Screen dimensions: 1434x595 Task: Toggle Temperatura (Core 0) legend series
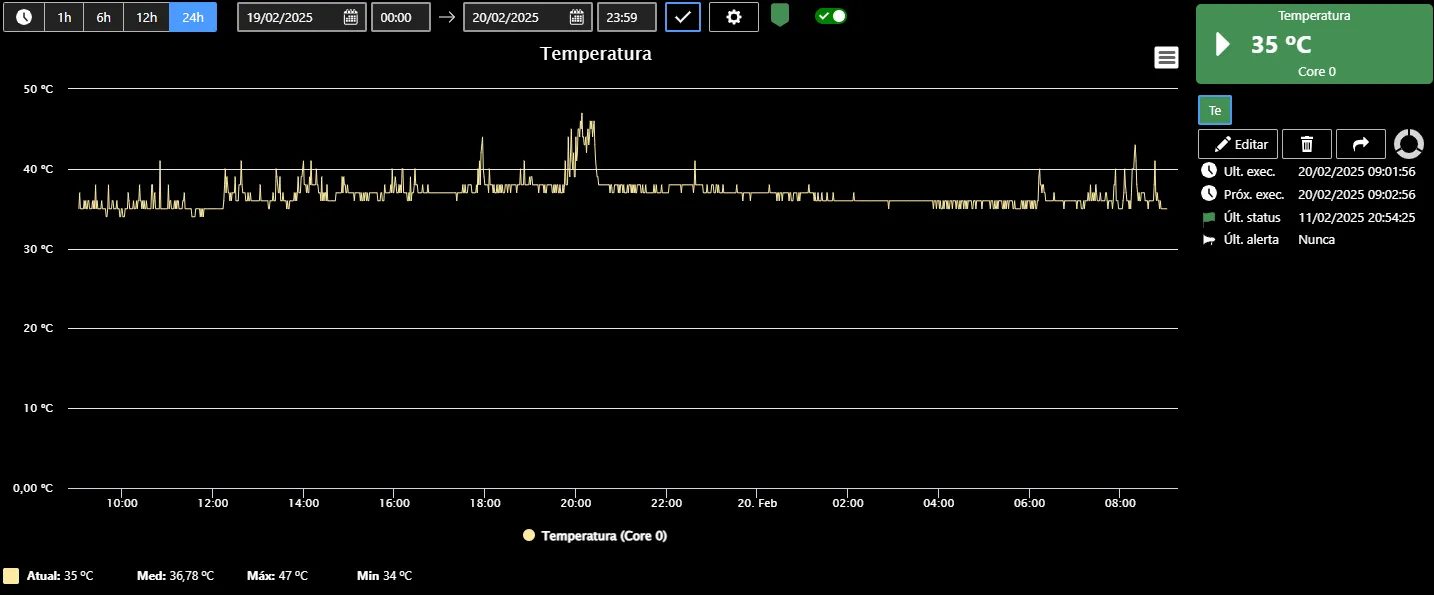pyautogui.click(x=604, y=536)
